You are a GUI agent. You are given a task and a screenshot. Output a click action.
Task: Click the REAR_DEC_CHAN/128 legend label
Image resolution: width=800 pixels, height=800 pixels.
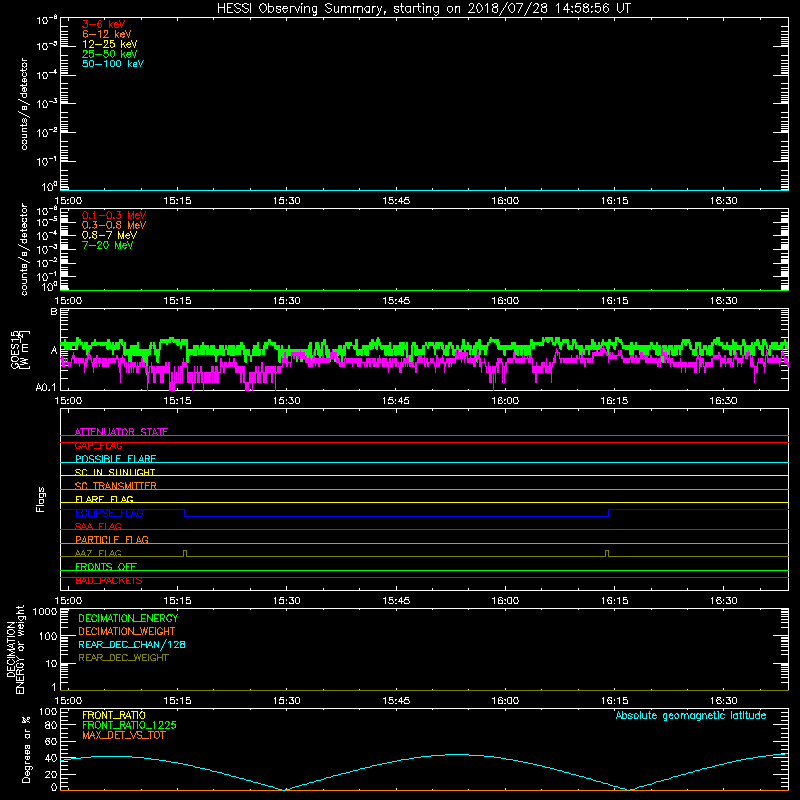click(132, 645)
